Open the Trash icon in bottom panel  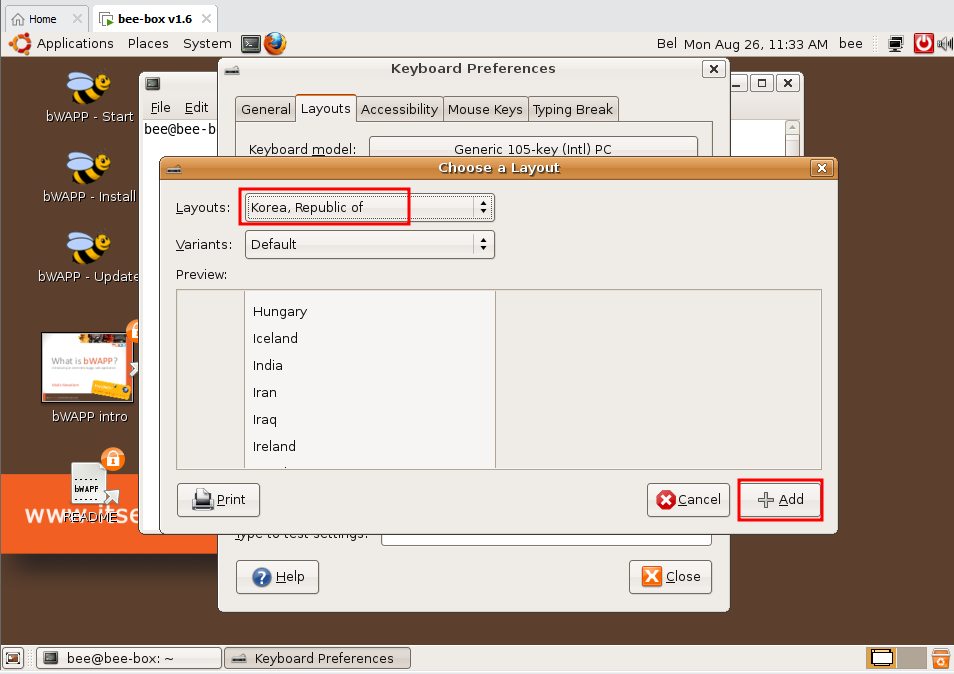click(941, 658)
